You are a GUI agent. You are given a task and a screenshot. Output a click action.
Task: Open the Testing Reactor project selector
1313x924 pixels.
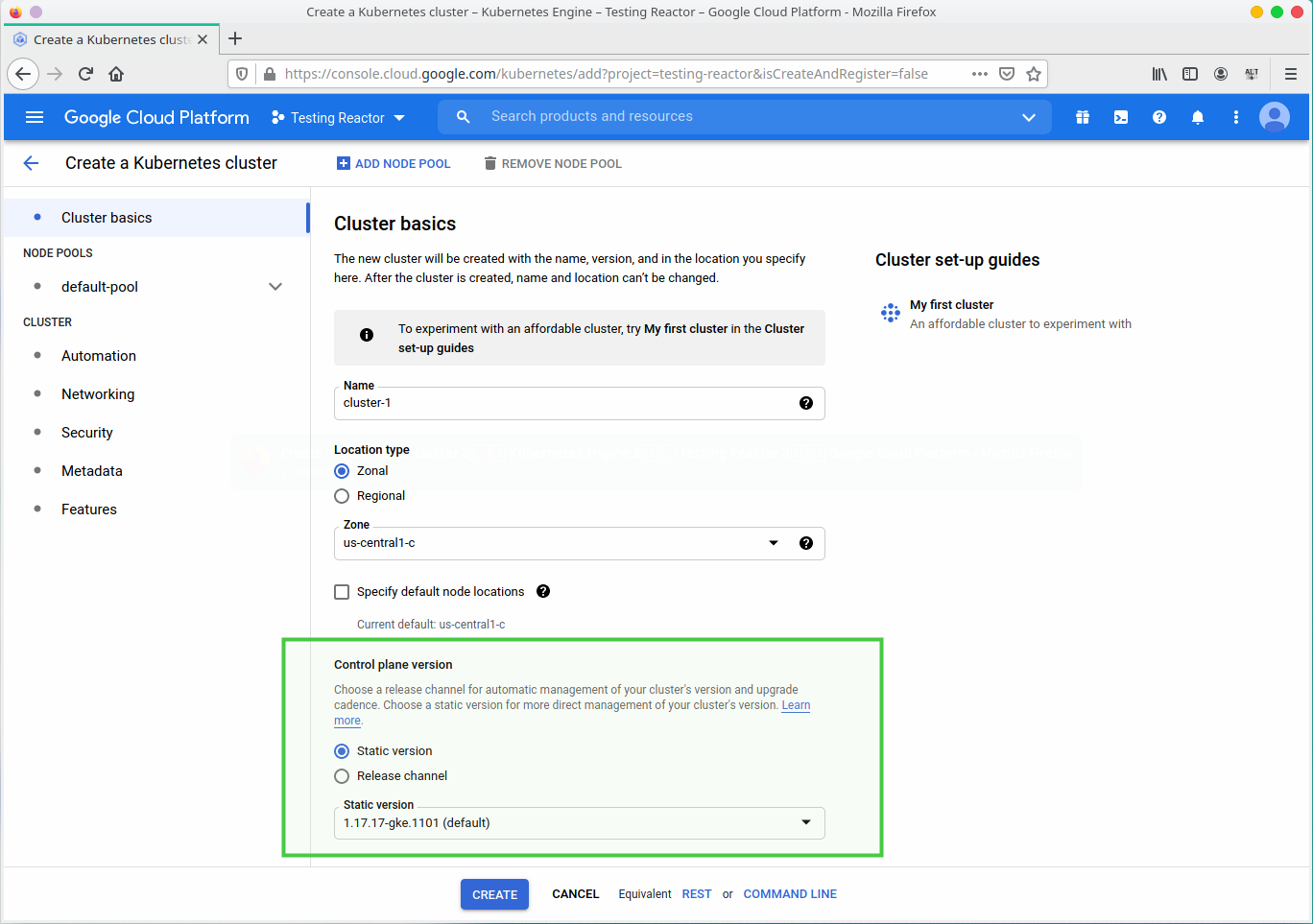(x=338, y=117)
